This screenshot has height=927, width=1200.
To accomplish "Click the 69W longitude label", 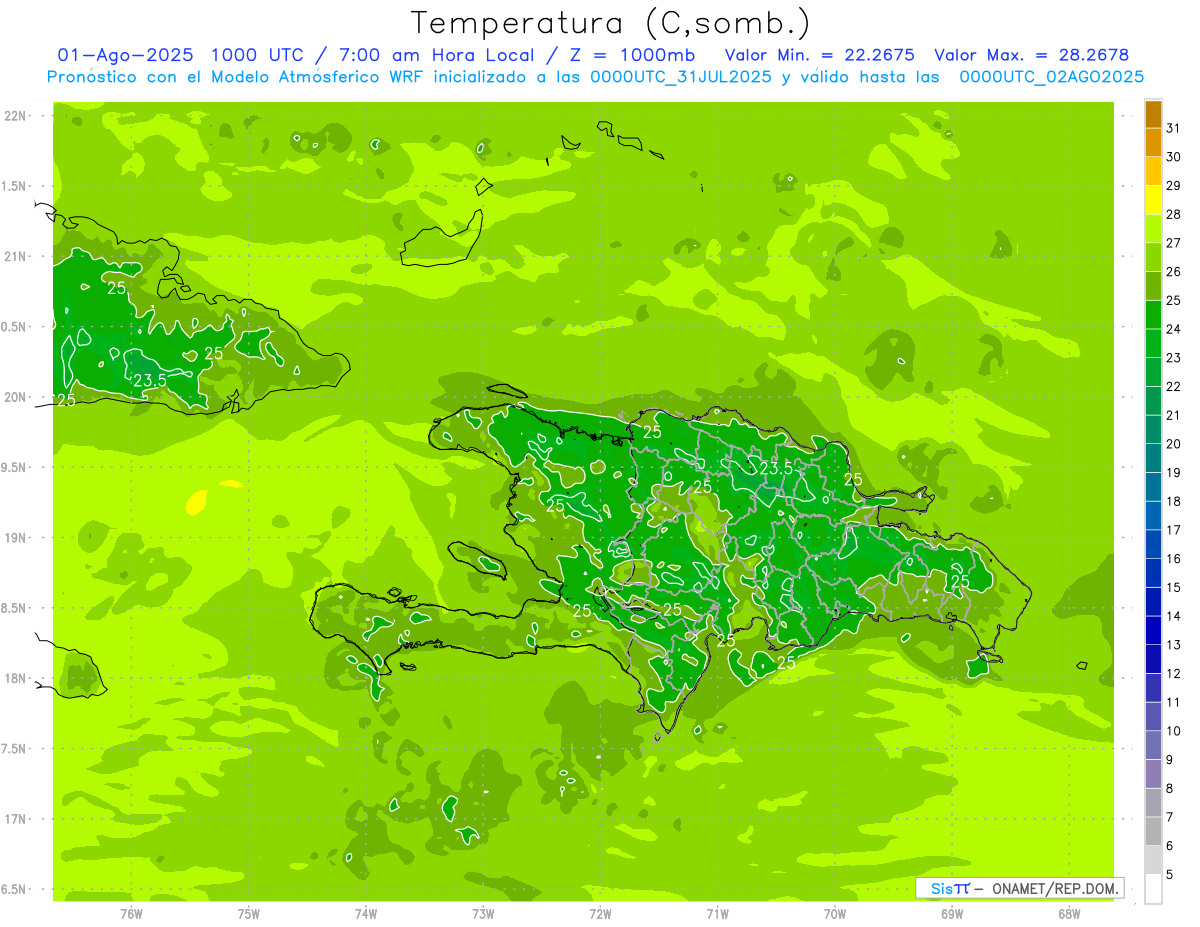I will pos(952,913).
